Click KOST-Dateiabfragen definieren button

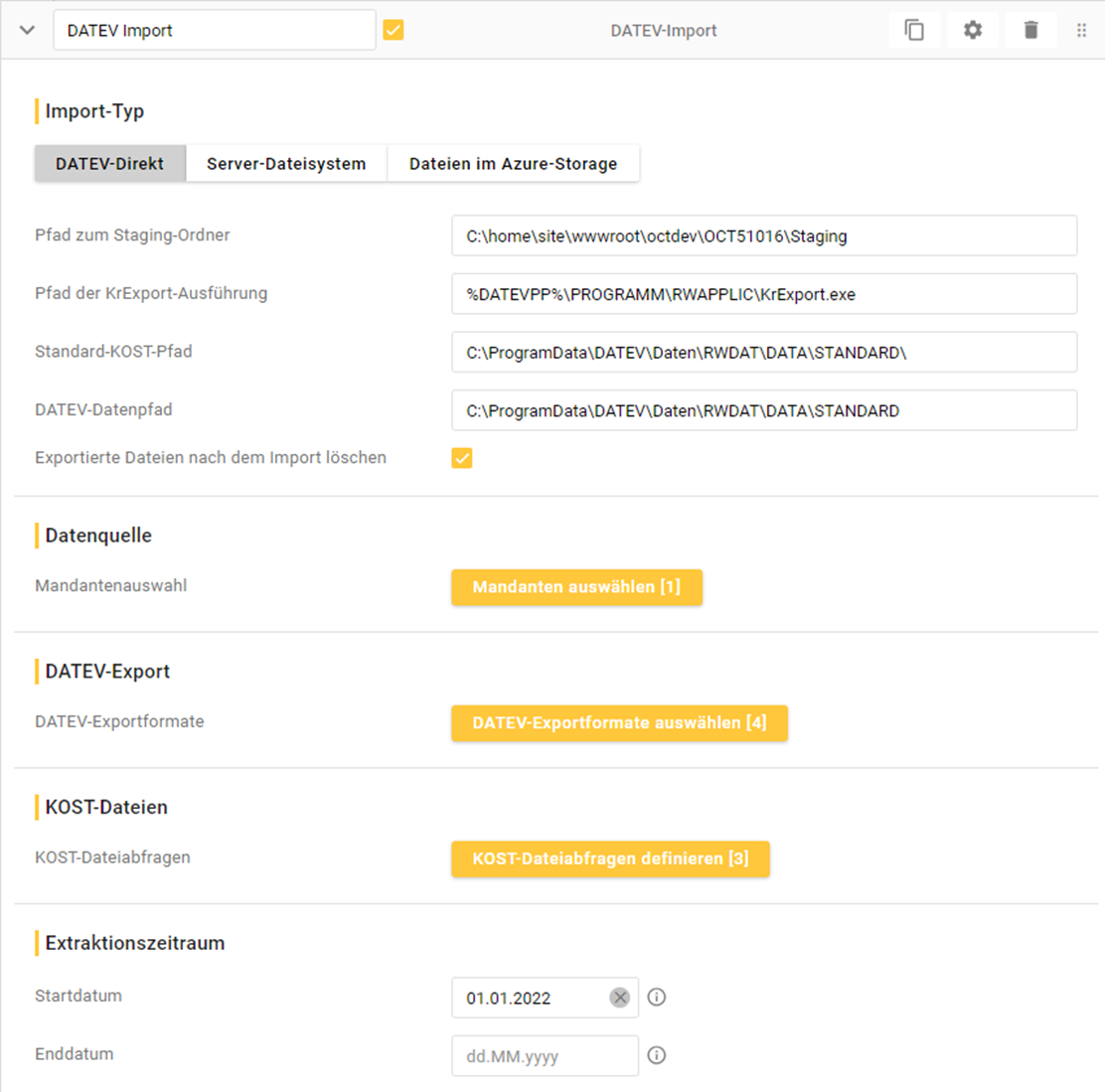610,859
